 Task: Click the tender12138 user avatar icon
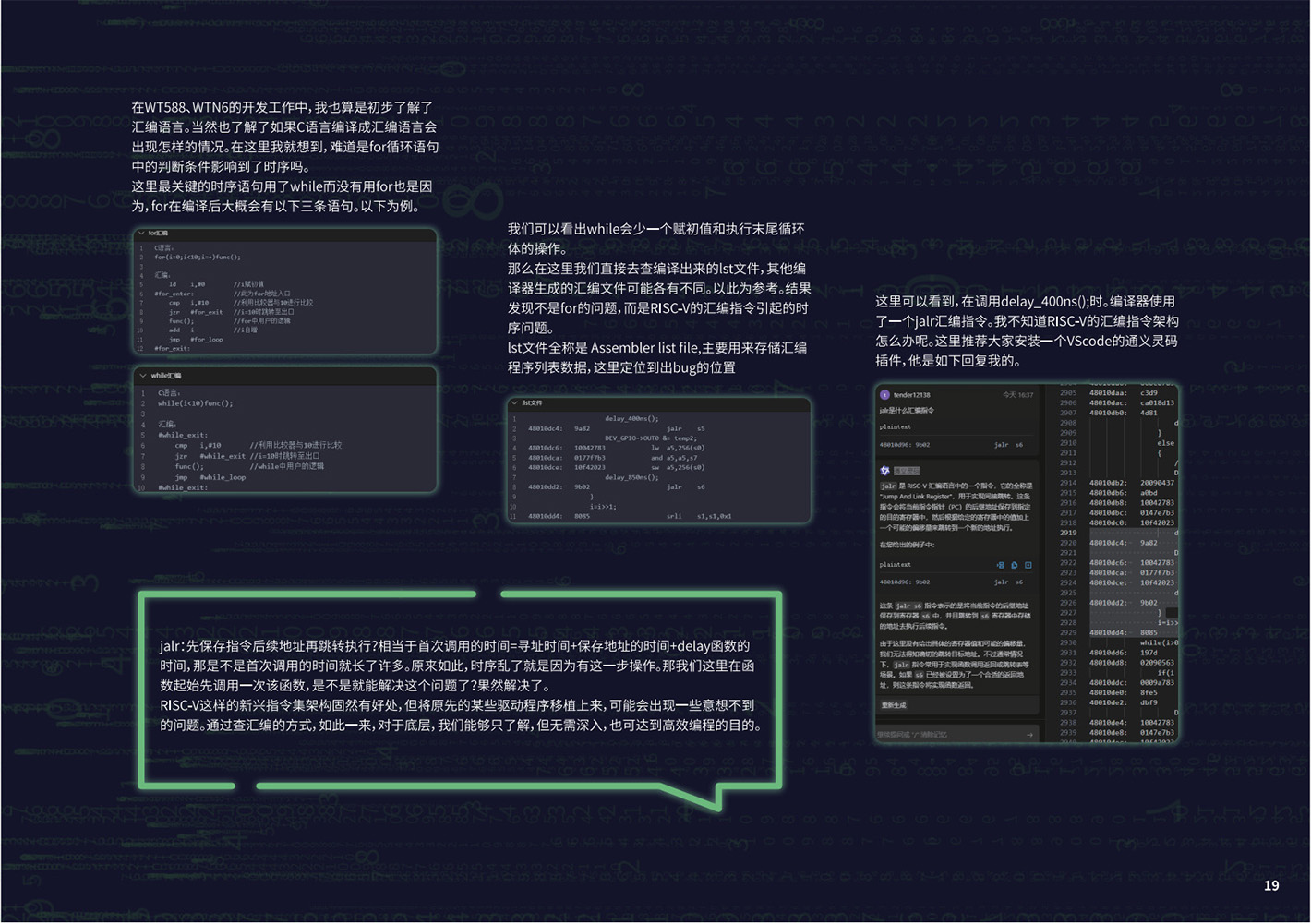point(884,395)
